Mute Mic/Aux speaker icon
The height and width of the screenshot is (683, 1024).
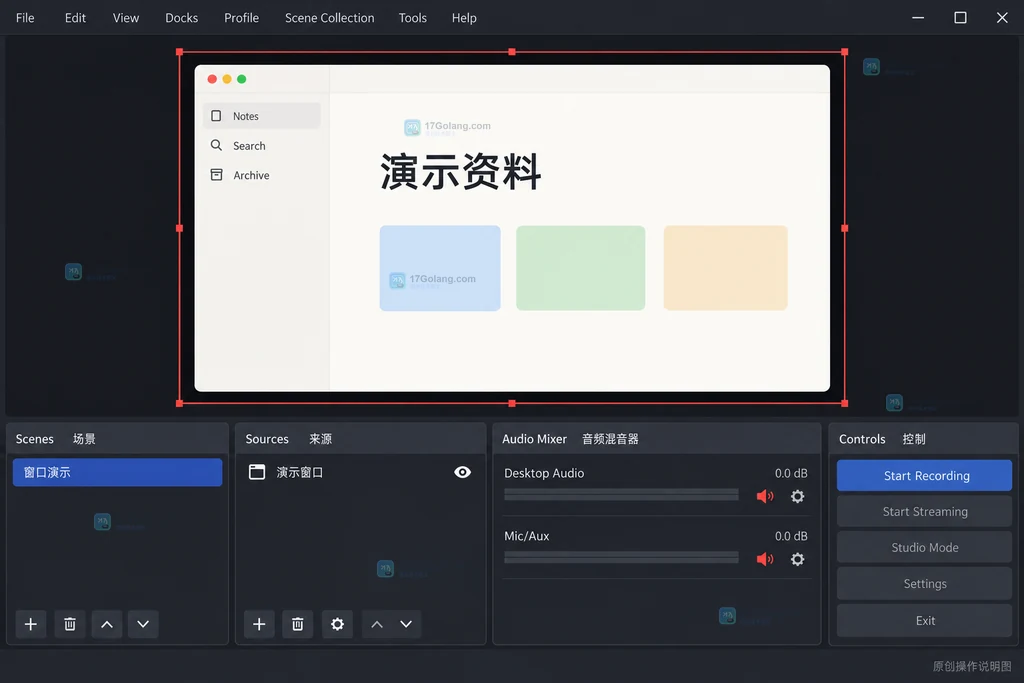(765, 559)
